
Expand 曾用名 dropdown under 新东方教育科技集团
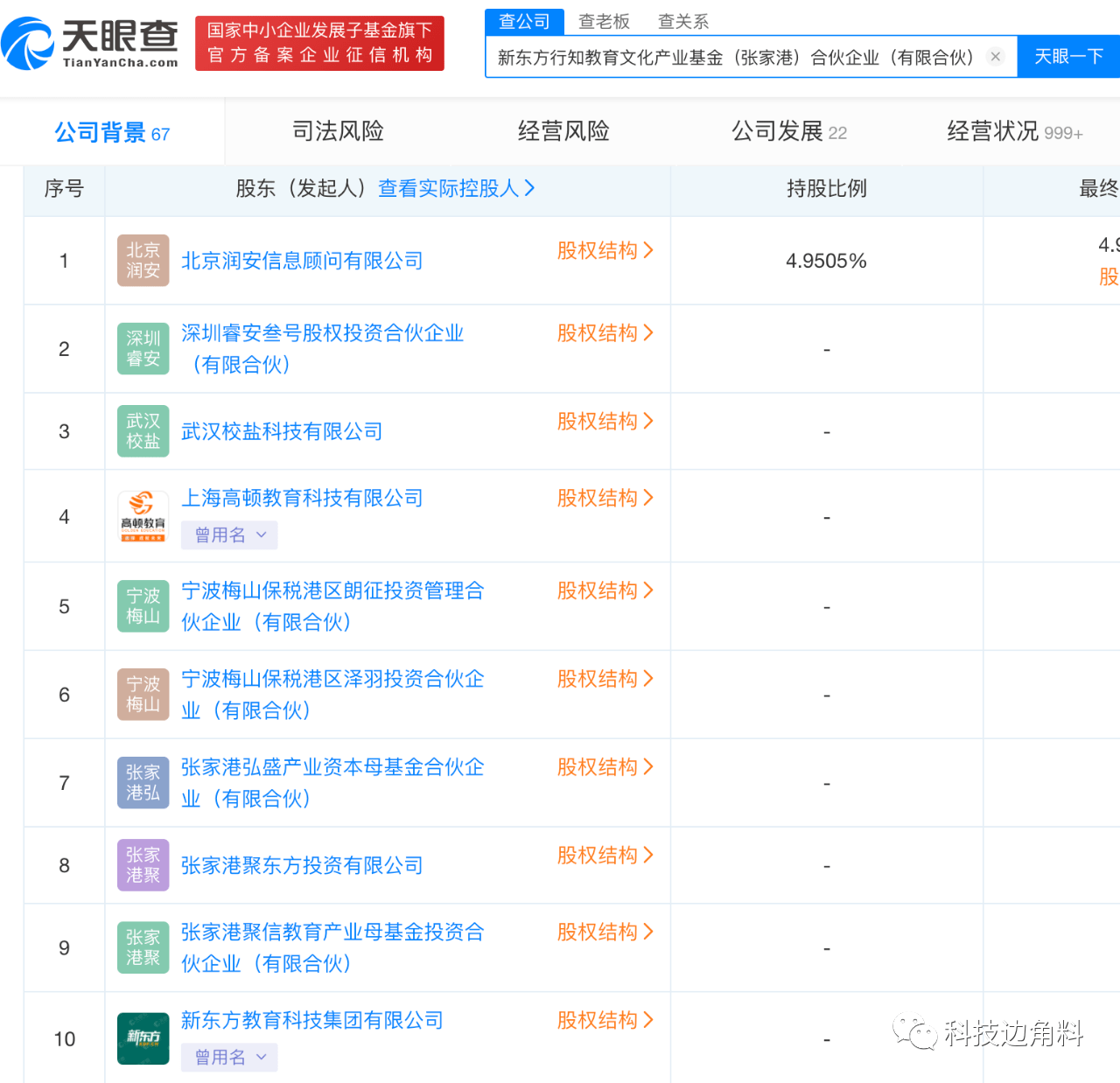[229, 1058]
